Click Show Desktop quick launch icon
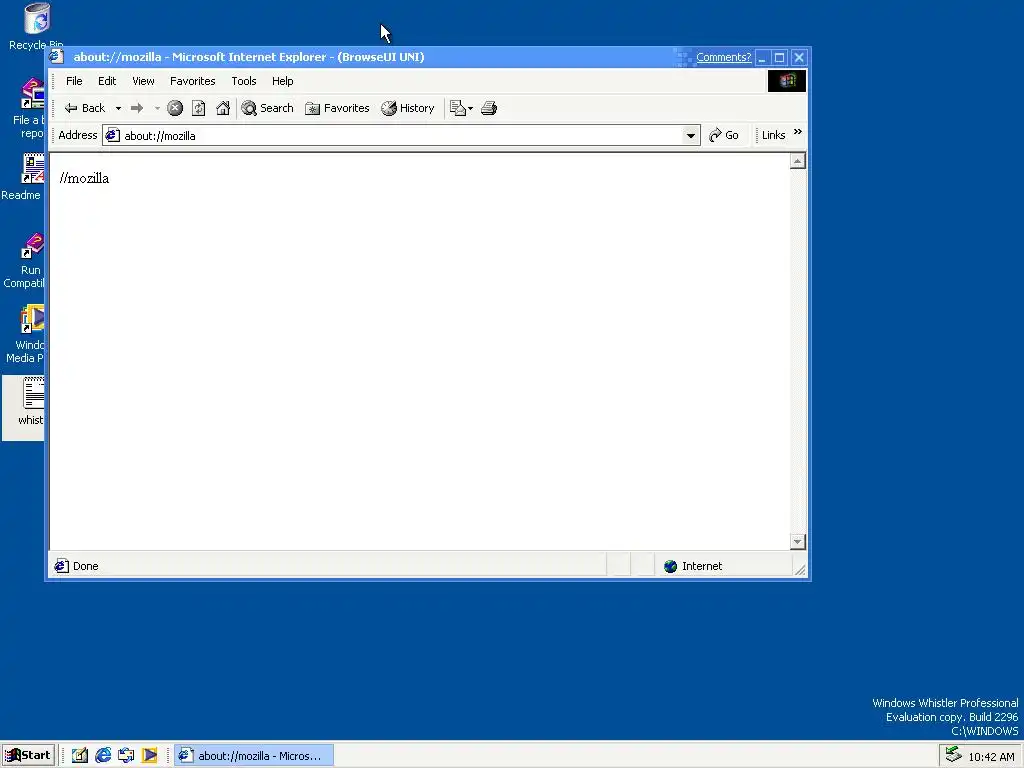Screen dimensions: 1024x768 (x=80, y=756)
